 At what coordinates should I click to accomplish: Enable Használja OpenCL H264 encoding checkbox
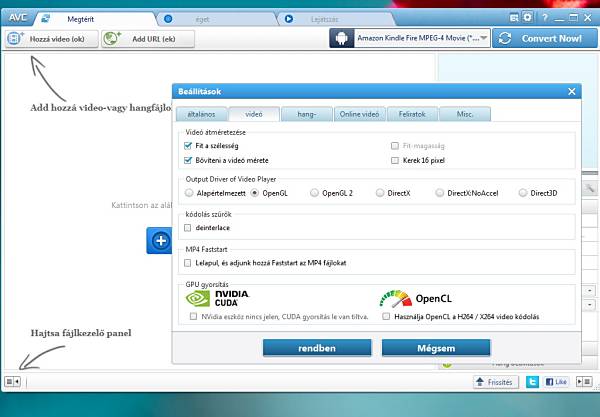point(386,316)
